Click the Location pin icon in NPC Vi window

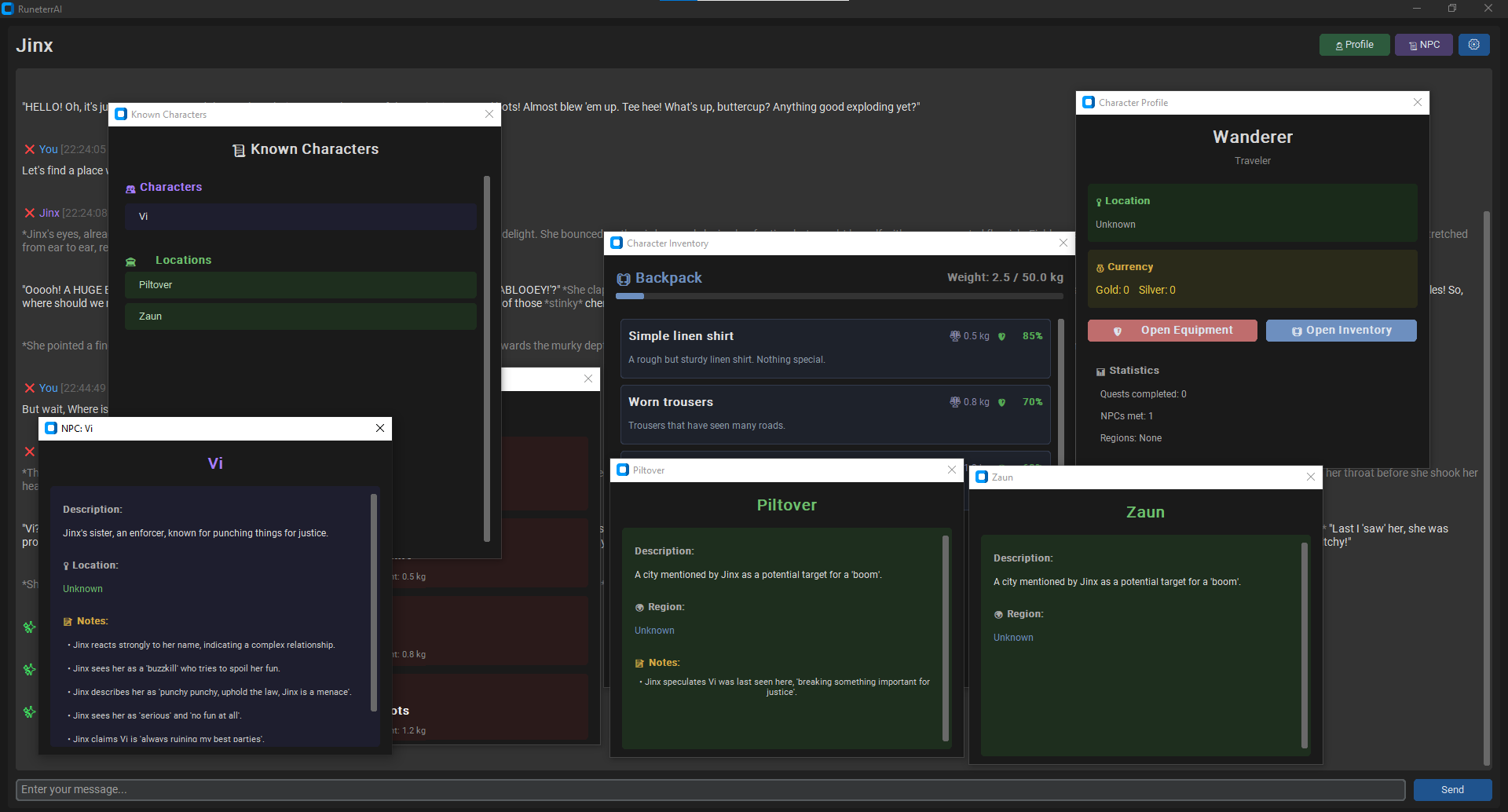(x=66, y=566)
